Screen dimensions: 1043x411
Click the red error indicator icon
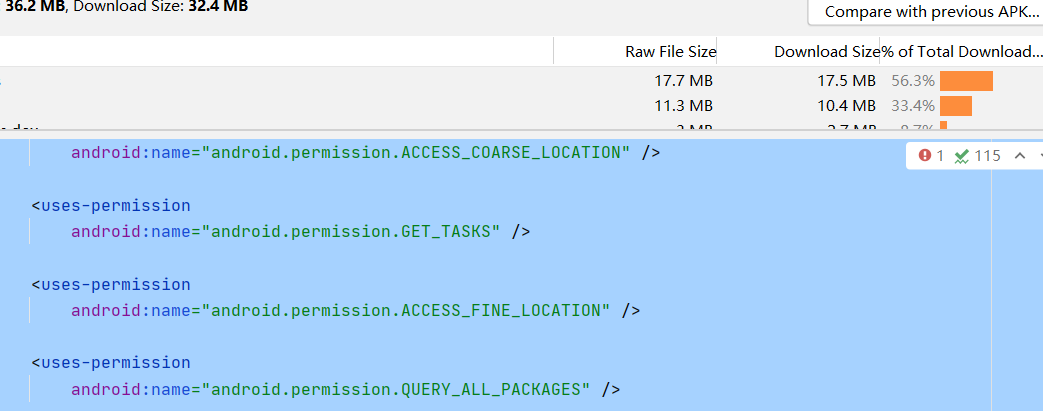[x=925, y=156]
